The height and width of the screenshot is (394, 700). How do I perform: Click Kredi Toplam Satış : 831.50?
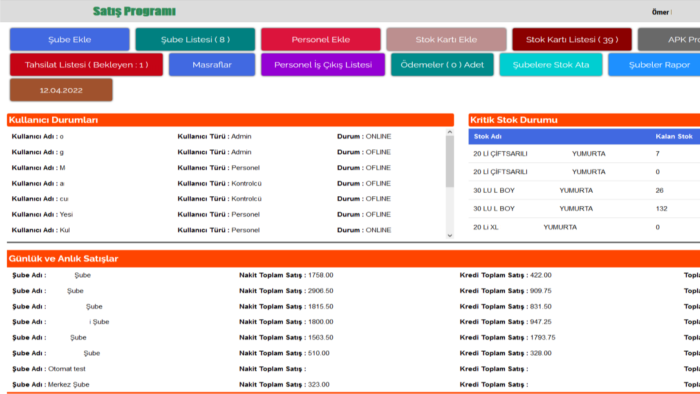505,307
